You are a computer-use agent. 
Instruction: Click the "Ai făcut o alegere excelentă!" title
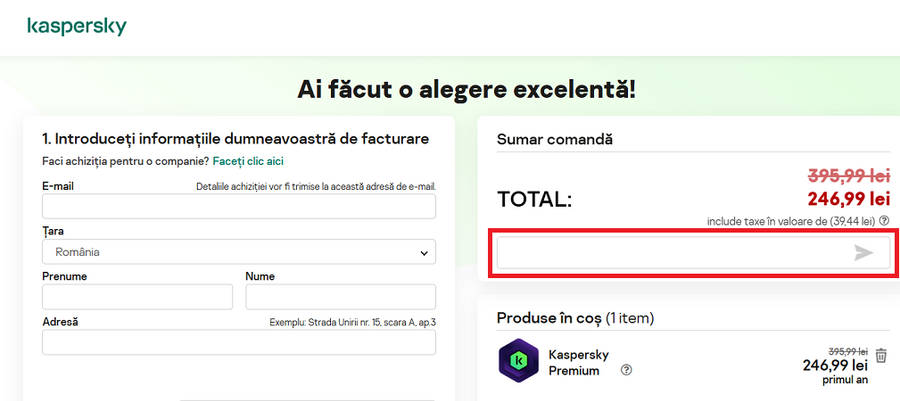tap(466, 90)
